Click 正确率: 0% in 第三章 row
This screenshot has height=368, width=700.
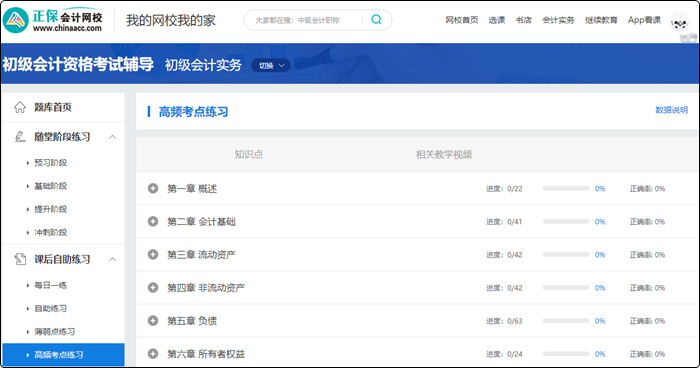647,255
